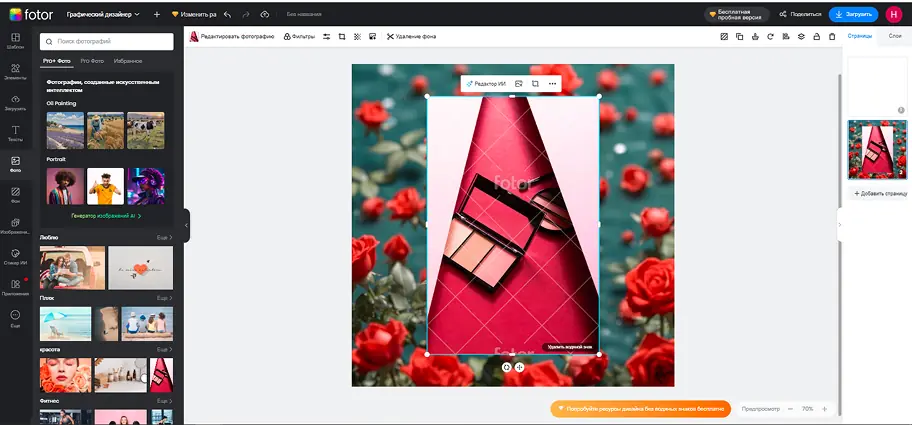912x425 pixels.
Task: Open the adjust sliders icon in toolbar
Action: 326,37
